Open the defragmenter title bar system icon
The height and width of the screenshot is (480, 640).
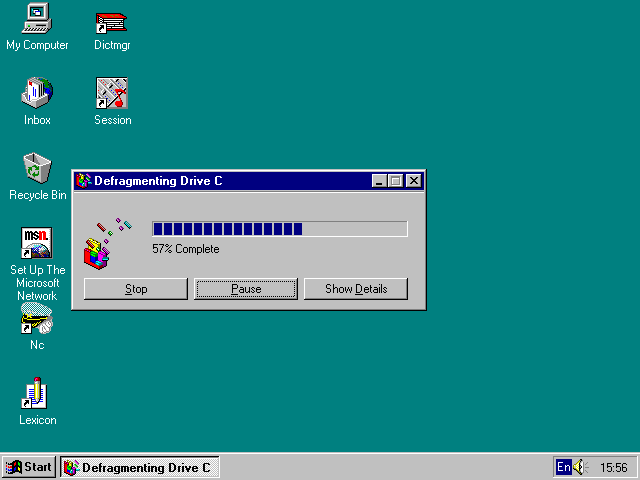(84, 181)
